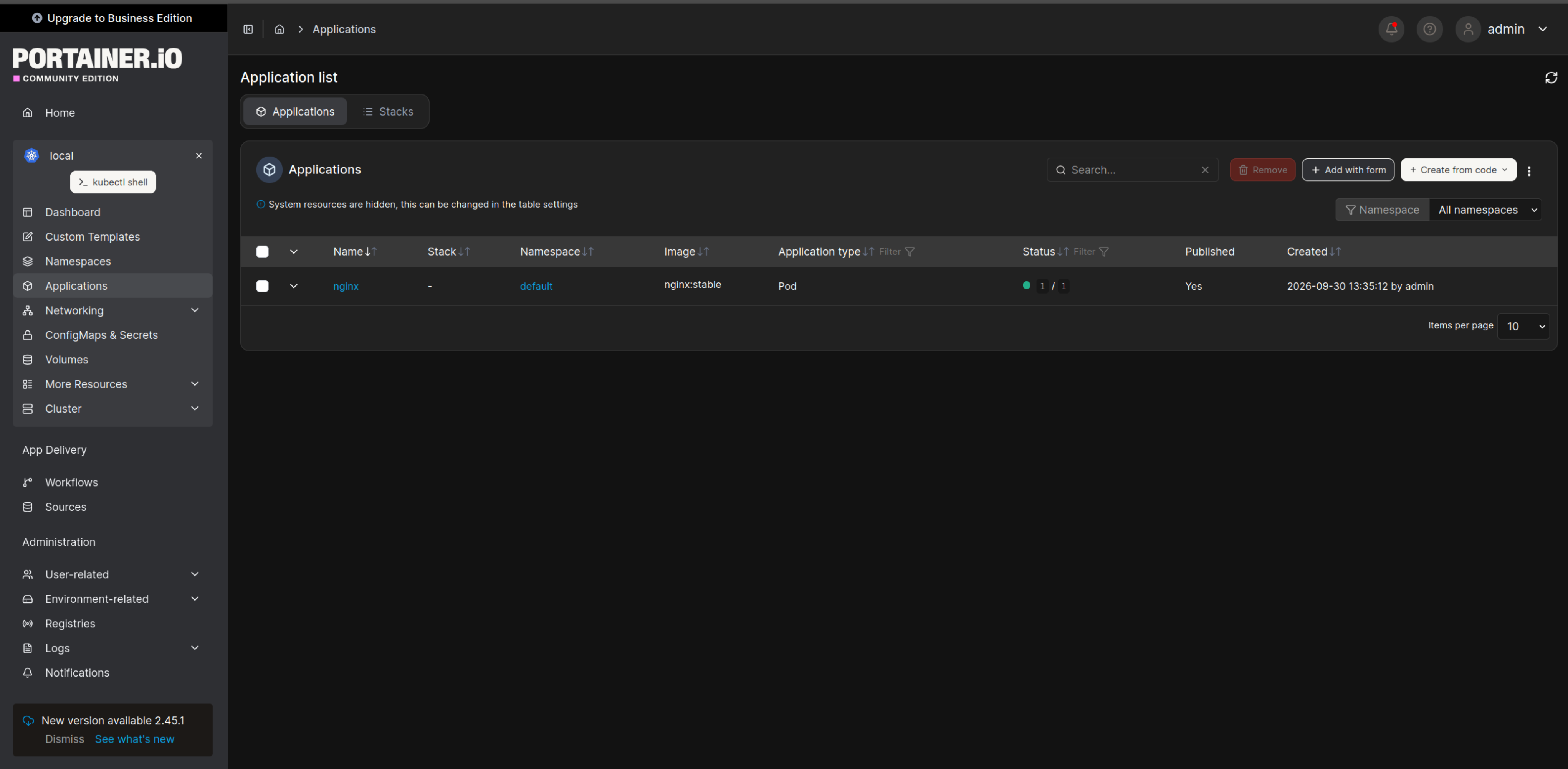This screenshot has height=769, width=1568.
Task: Sort the table by Name column
Action: [356, 251]
